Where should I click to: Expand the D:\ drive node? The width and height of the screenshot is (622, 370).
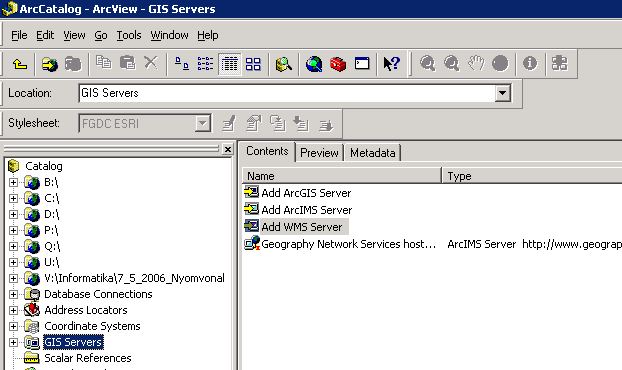pyautogui.click(x=13, y=215)
